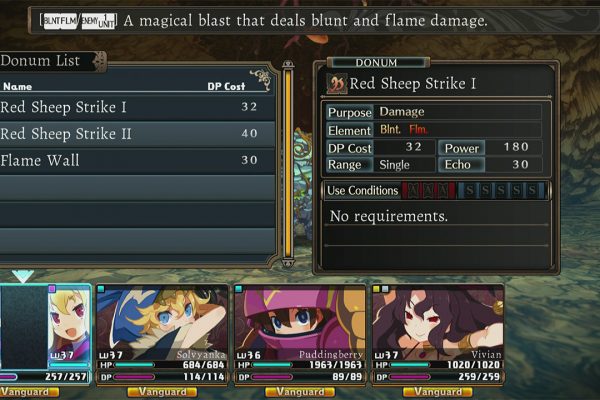The height and width of the screenshot is (400, 600).
Task: Click the BLNT/FLM element tag icon
Action: (60, 21)
